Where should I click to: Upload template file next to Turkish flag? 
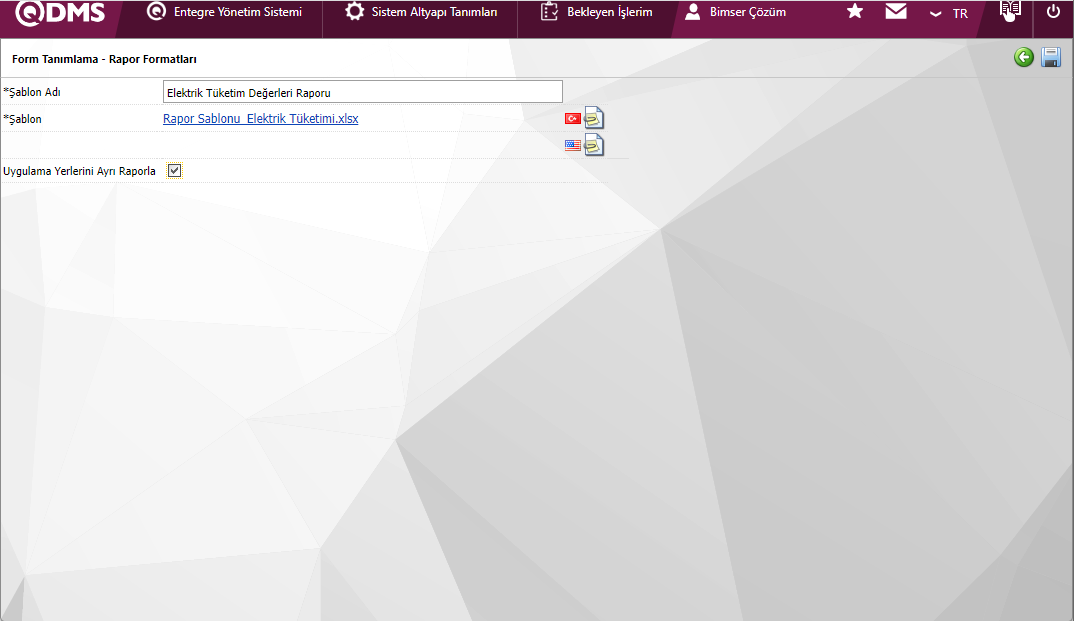[x=594, y=118]
